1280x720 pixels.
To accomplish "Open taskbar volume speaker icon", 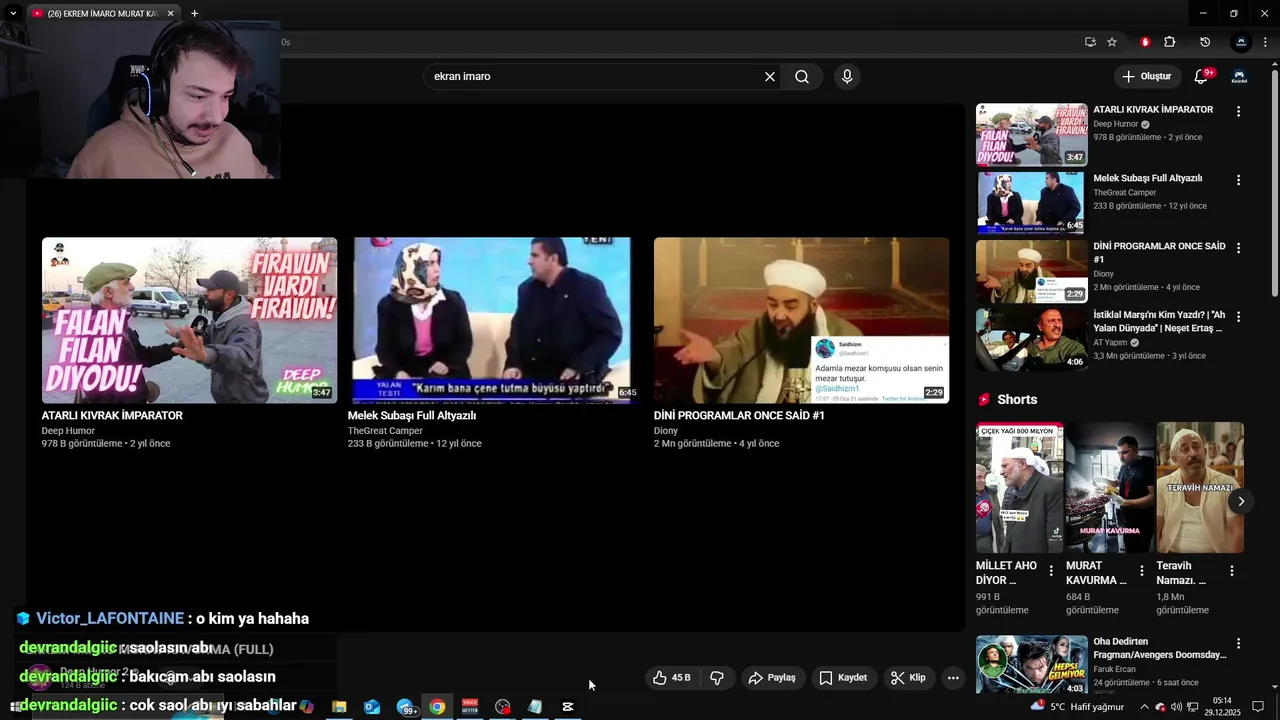I will 1177,707.
